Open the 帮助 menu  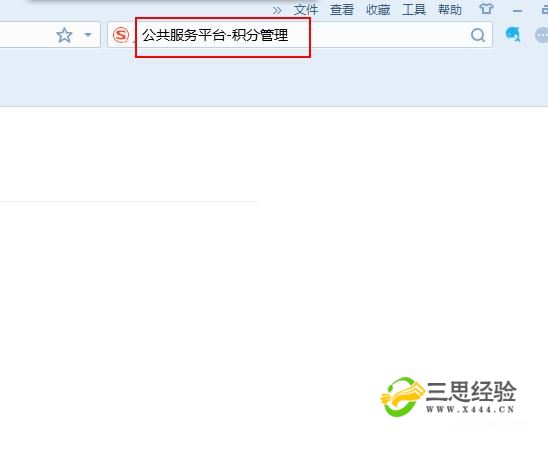pos(450,9)
